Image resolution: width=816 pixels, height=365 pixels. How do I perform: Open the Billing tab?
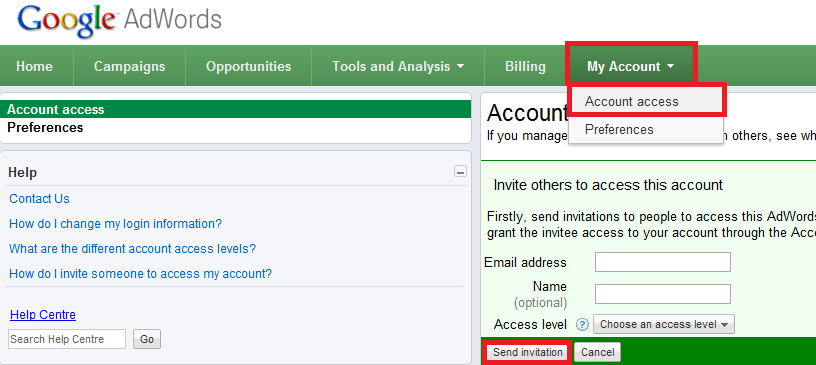(x=525, y=67)
